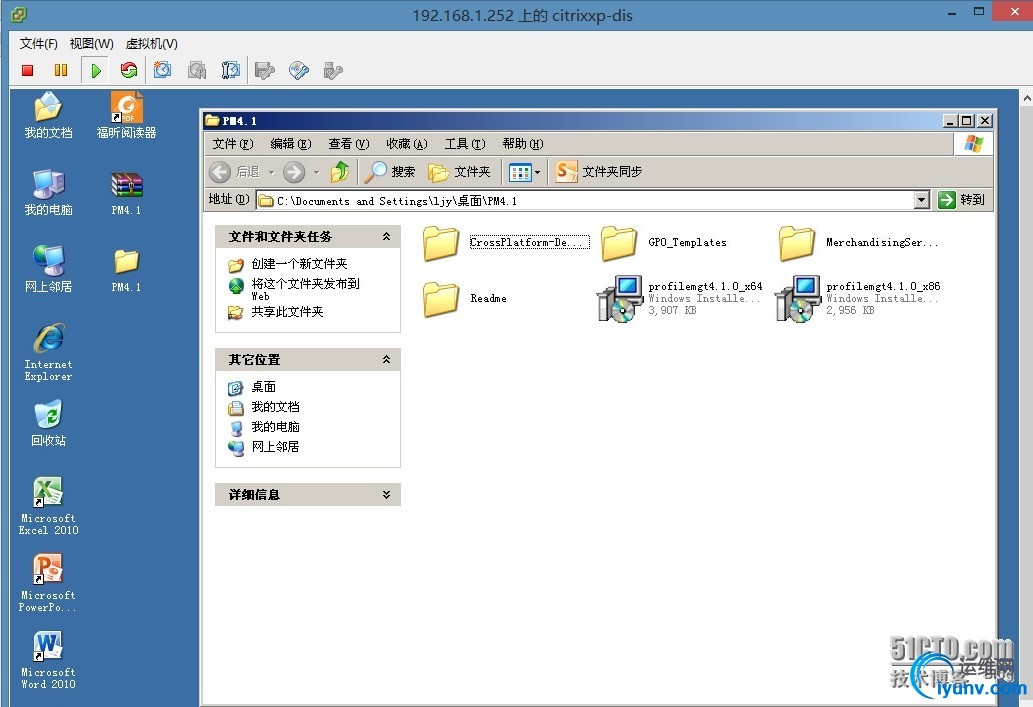
Task: Select 我的文档 desktop icon
Action: pos(48,116)
